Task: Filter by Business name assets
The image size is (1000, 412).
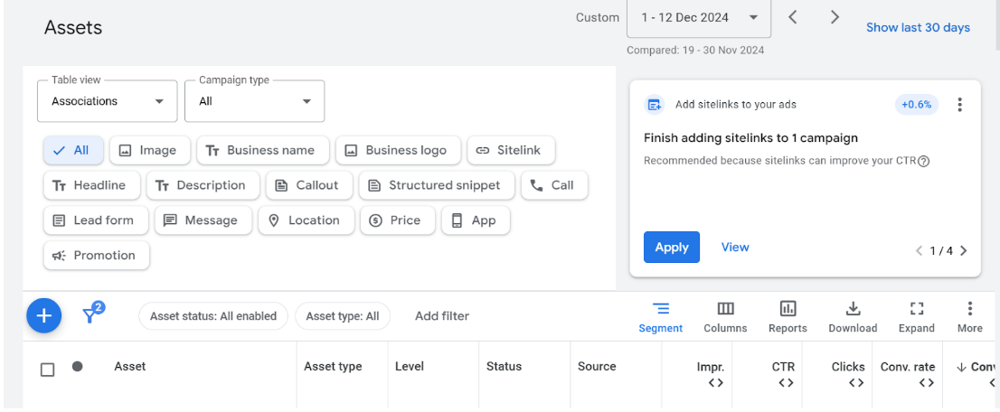Action: (x=263, y=151)
